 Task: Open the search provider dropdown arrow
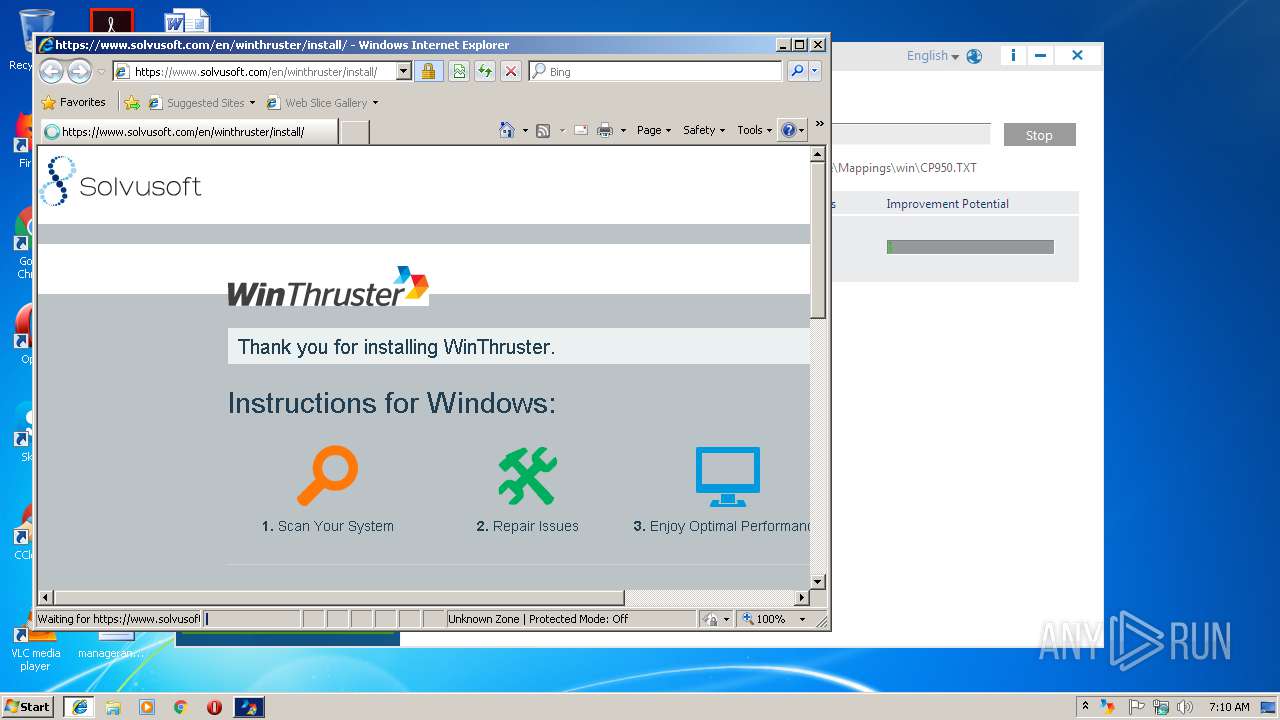coord(814,71)
